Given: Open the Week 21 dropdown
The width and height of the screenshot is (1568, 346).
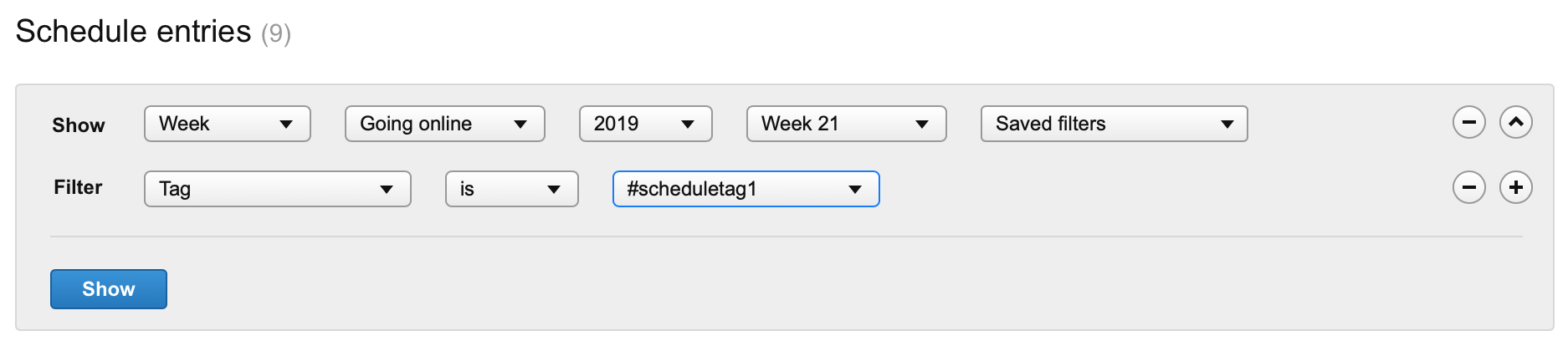Looking at the screenshot, I should [x=846, y=124].
